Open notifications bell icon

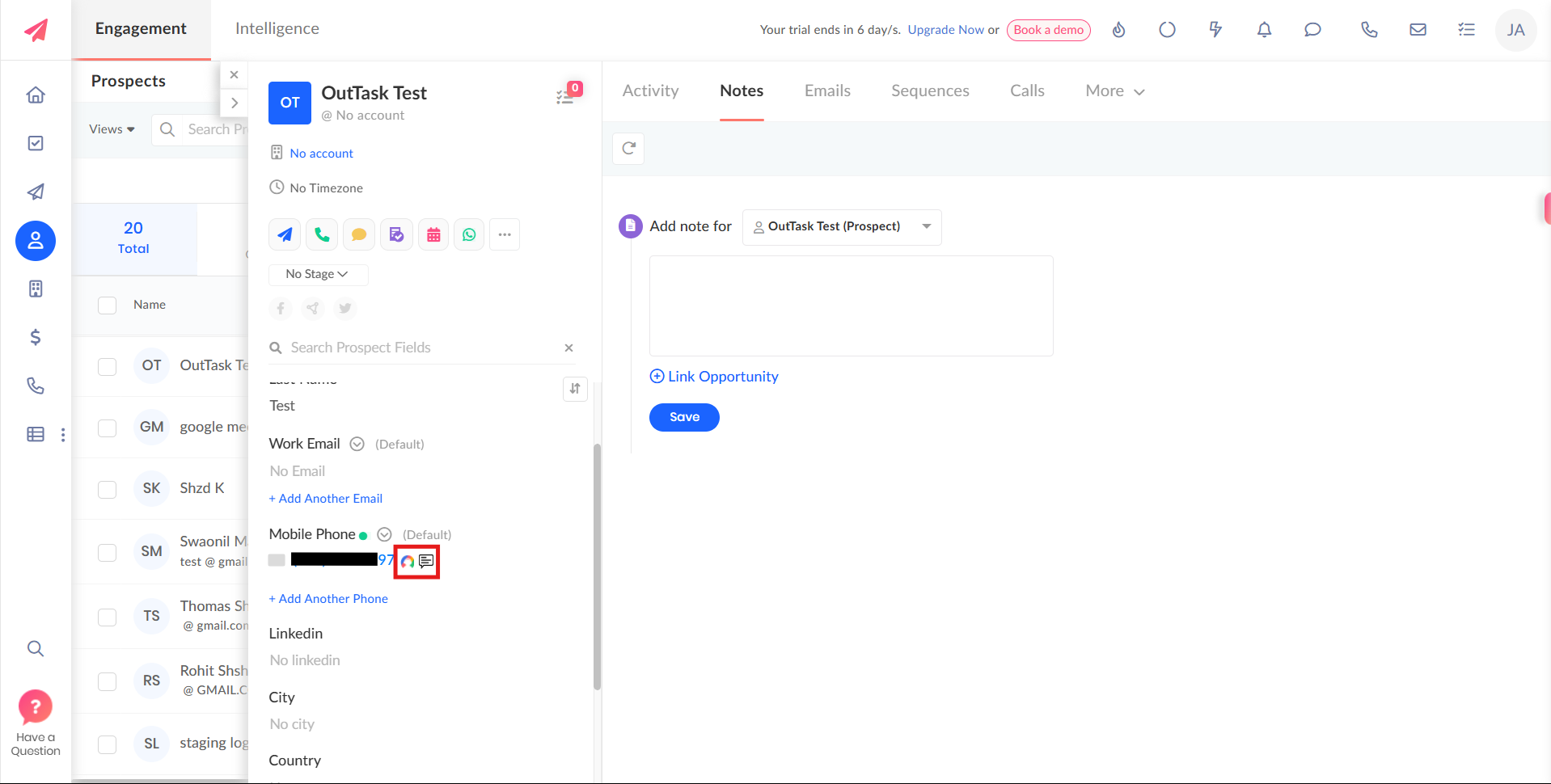click(x=1264, y=30)
